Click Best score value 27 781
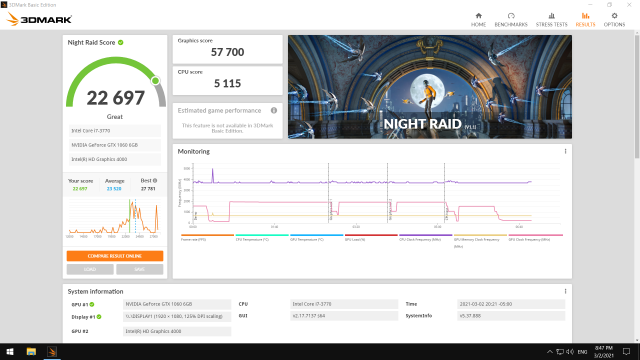Image resolution: width=640 pixels, height=360 pixels. 148,189
